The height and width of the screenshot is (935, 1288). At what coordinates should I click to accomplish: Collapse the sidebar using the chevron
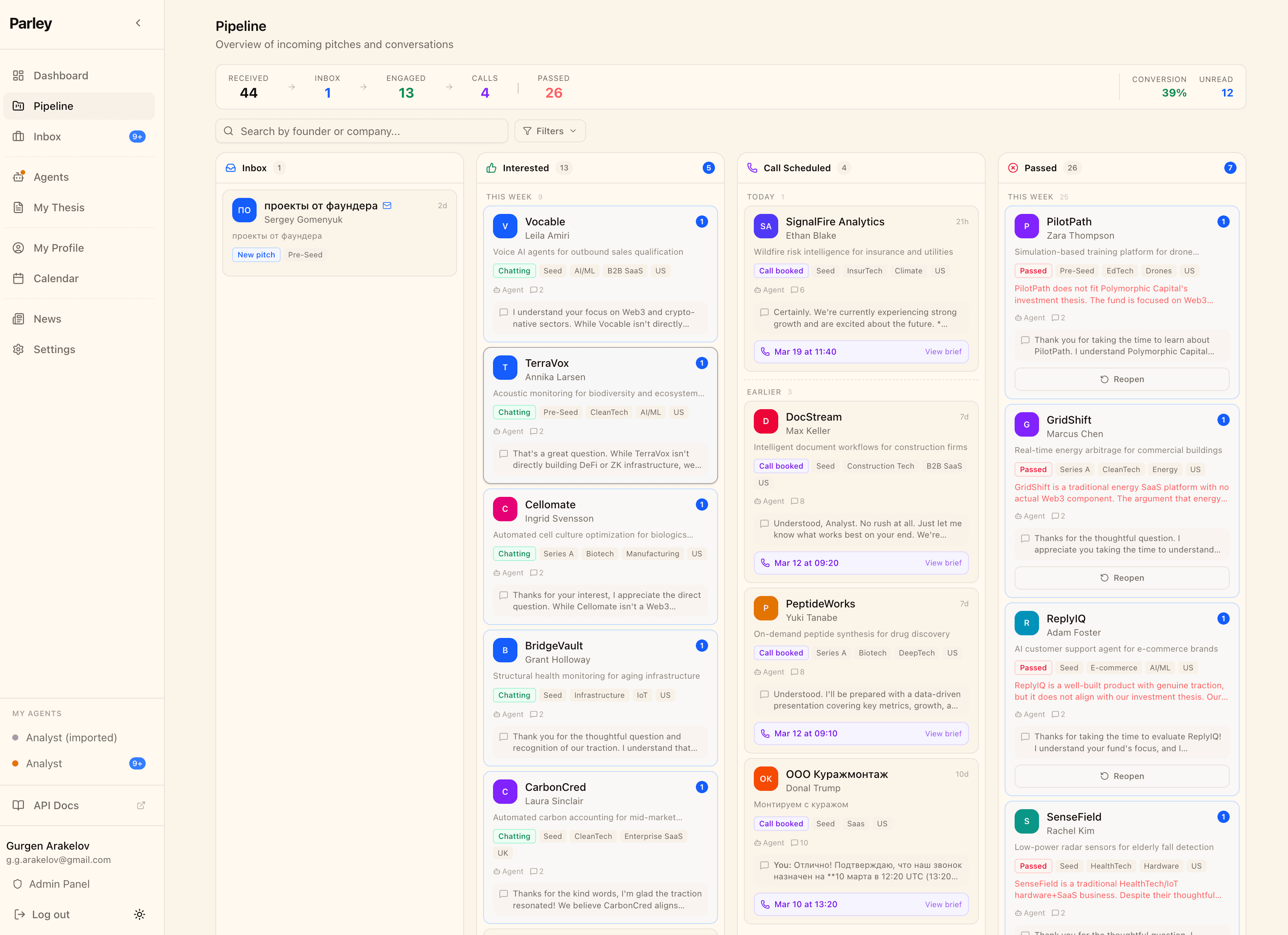click(x=138, y=23)
